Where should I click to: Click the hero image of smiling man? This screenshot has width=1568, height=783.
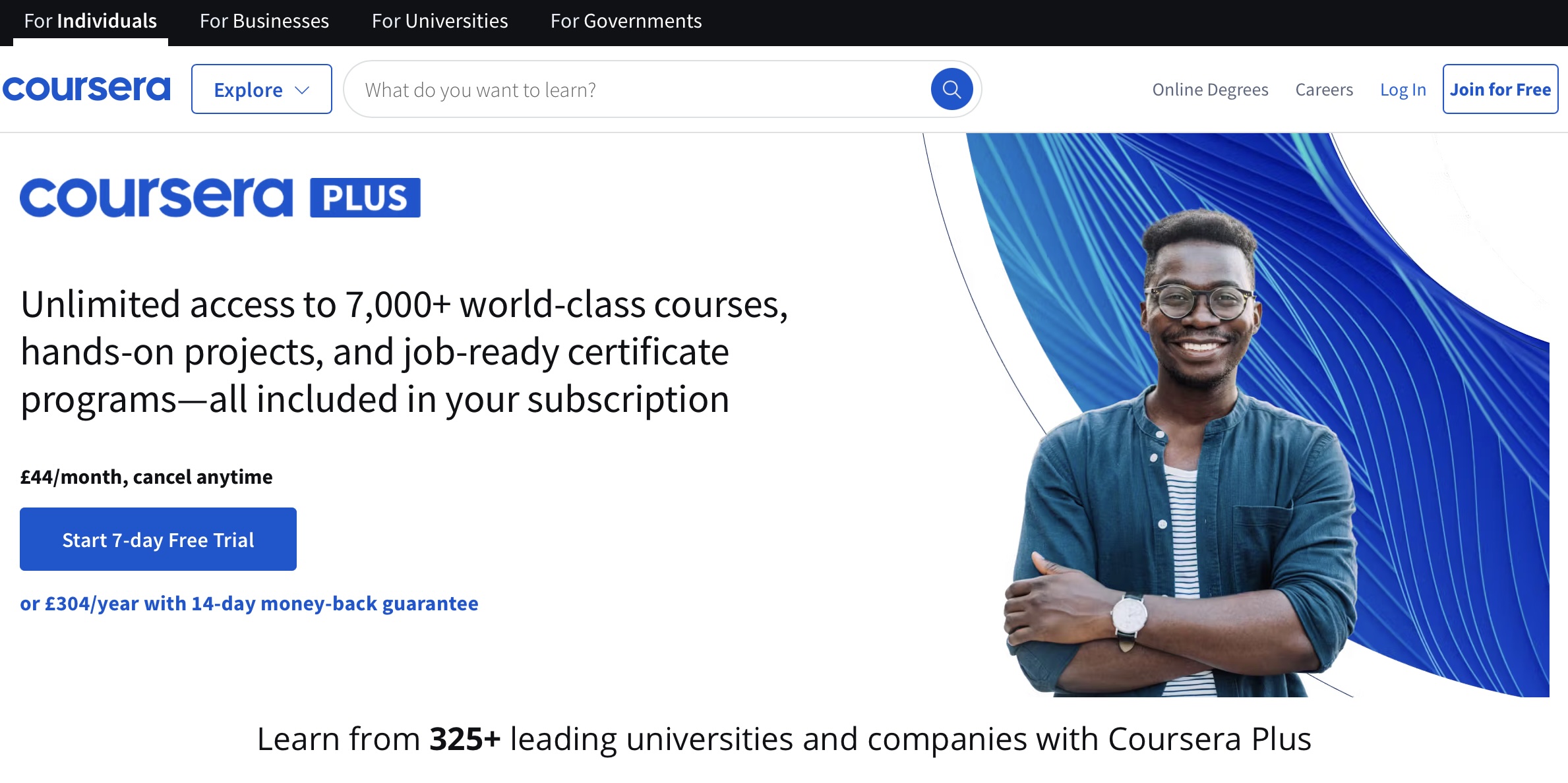(x=1236, y=415)
